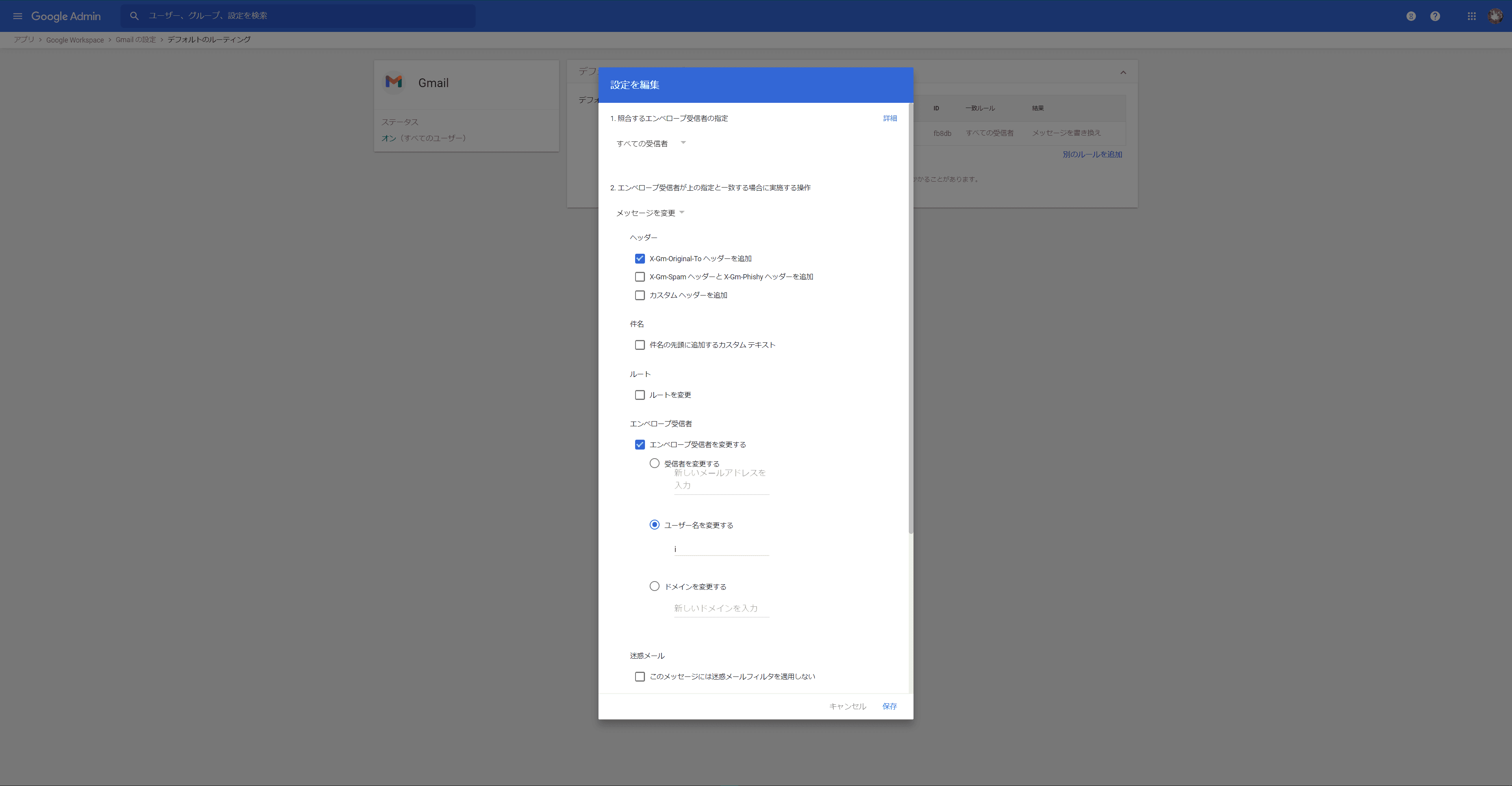
Task: Open the hamburger main menu
Action: 18,16
